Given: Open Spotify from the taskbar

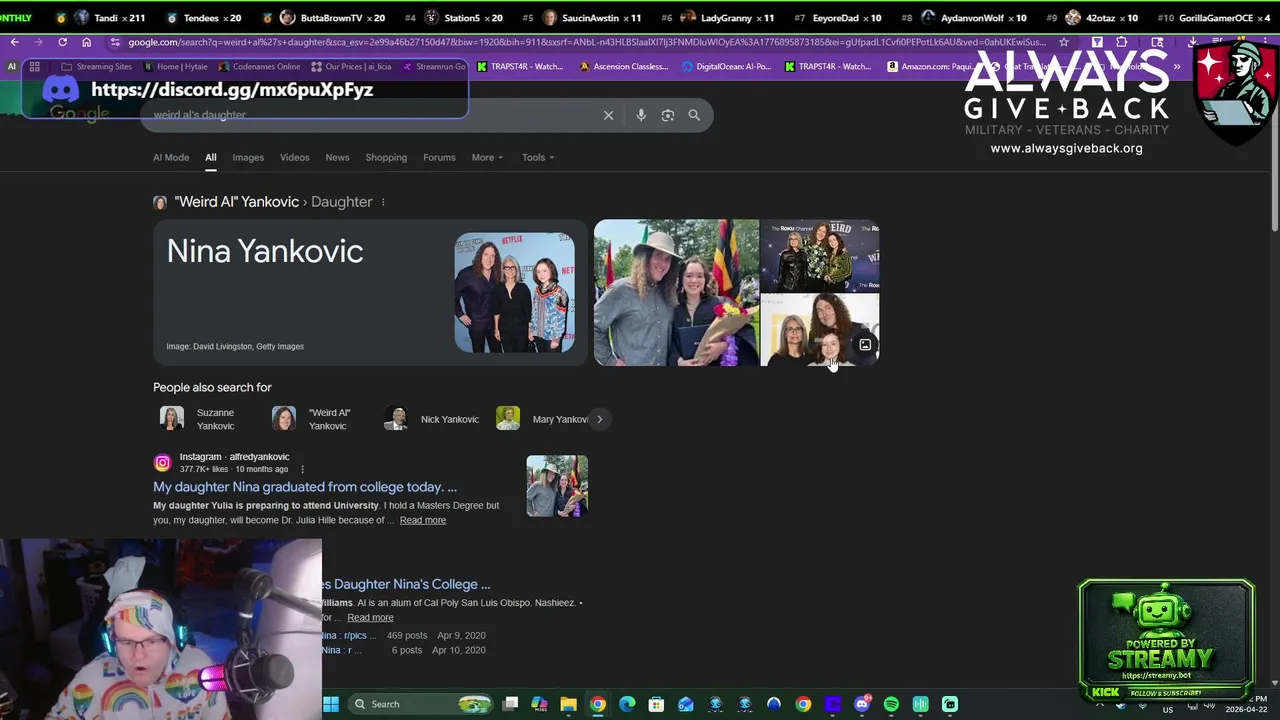Looking at the screenshot, I should coord(891,704).
